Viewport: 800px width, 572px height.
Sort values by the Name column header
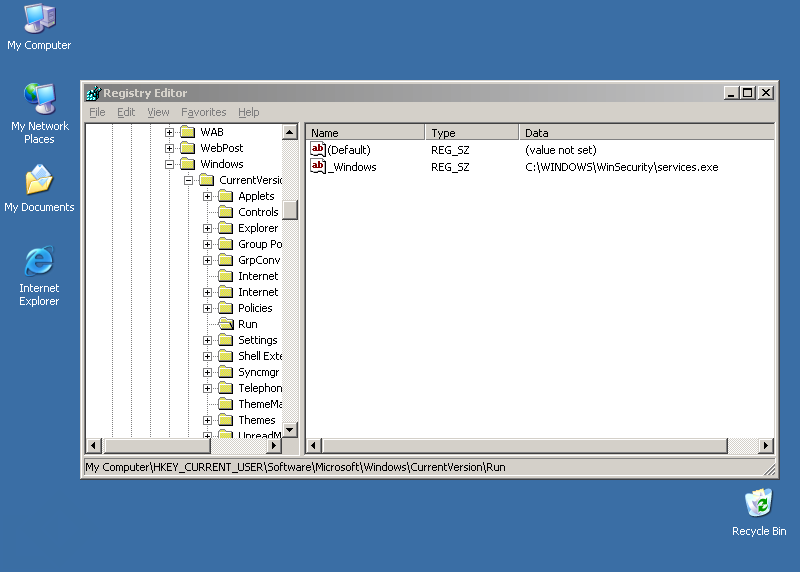365,133
